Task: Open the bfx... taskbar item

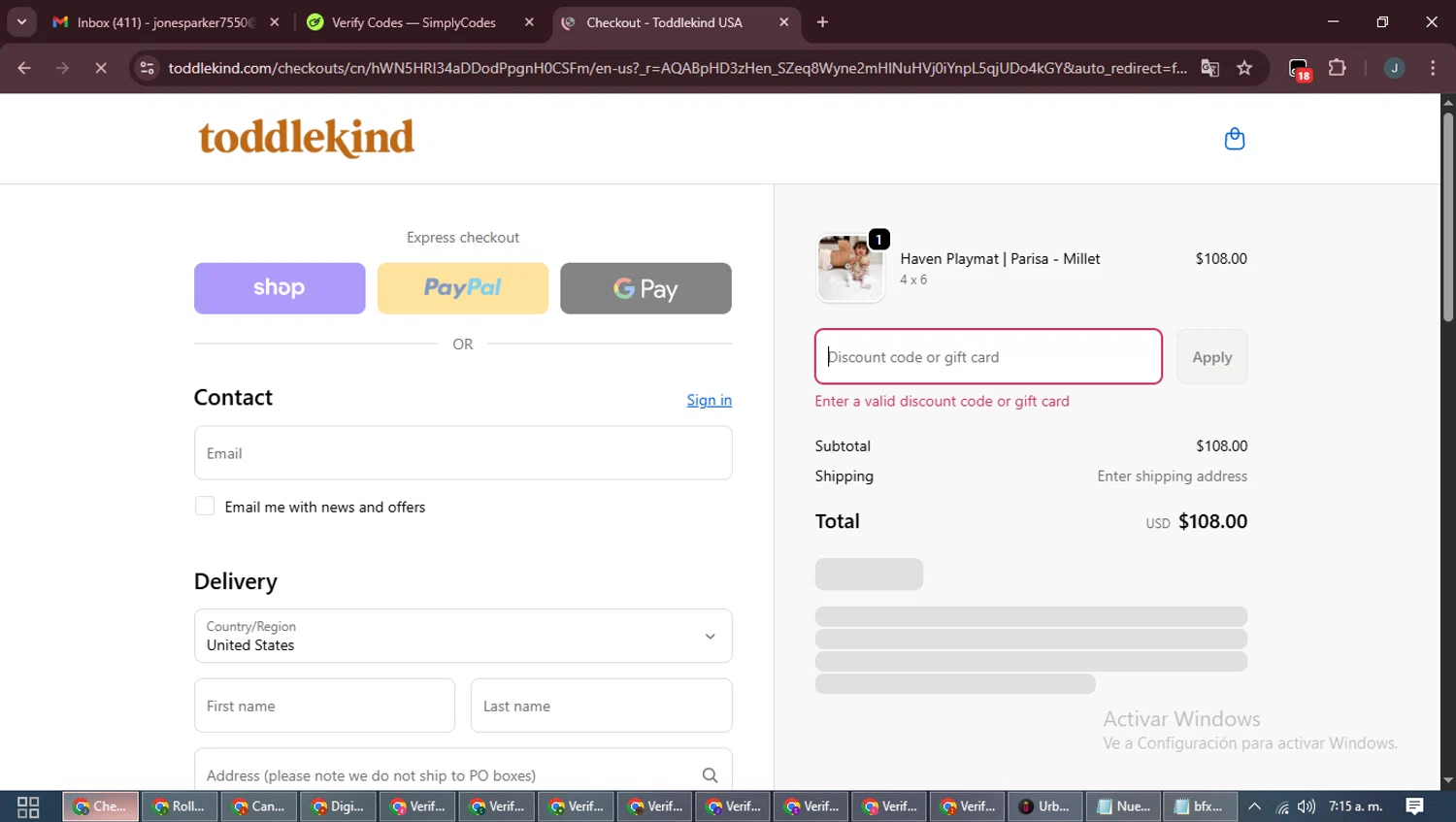Action: pos(1200,806)
